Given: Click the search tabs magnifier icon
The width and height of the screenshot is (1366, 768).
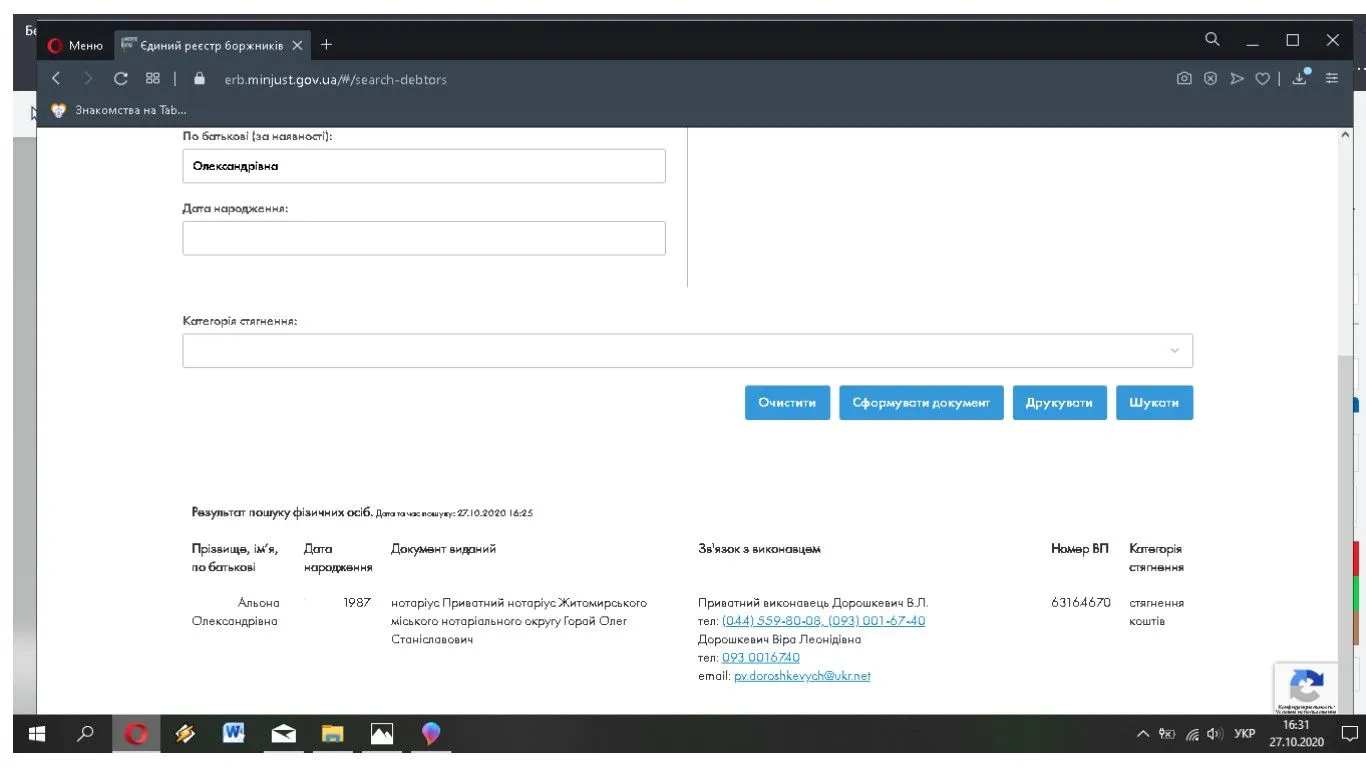Looking at the screenshot, I should point(1212,40).
